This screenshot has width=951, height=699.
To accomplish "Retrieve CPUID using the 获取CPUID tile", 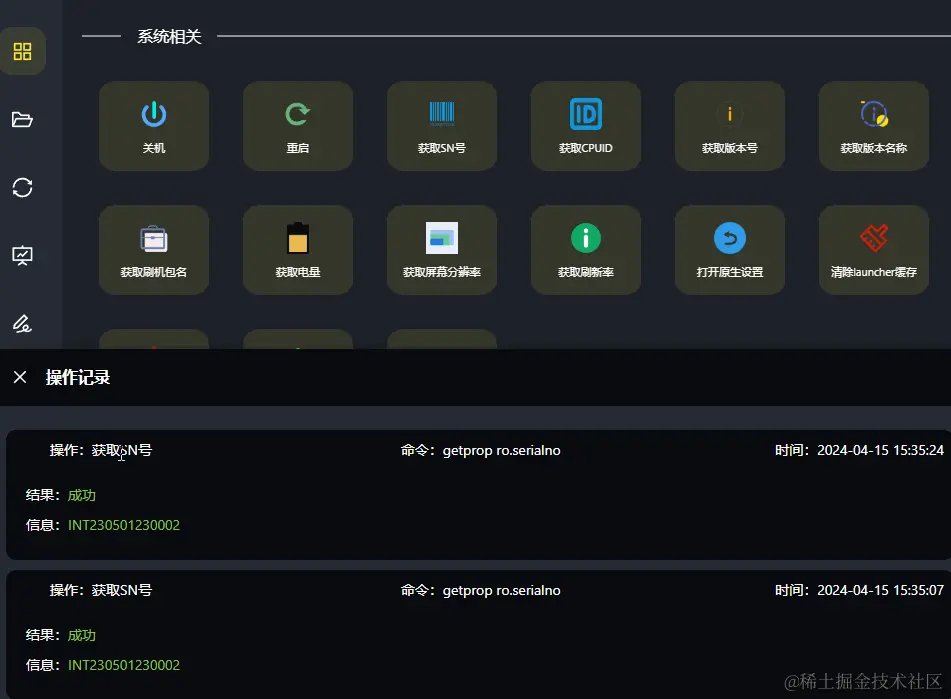I will click(x=586, y=126).
